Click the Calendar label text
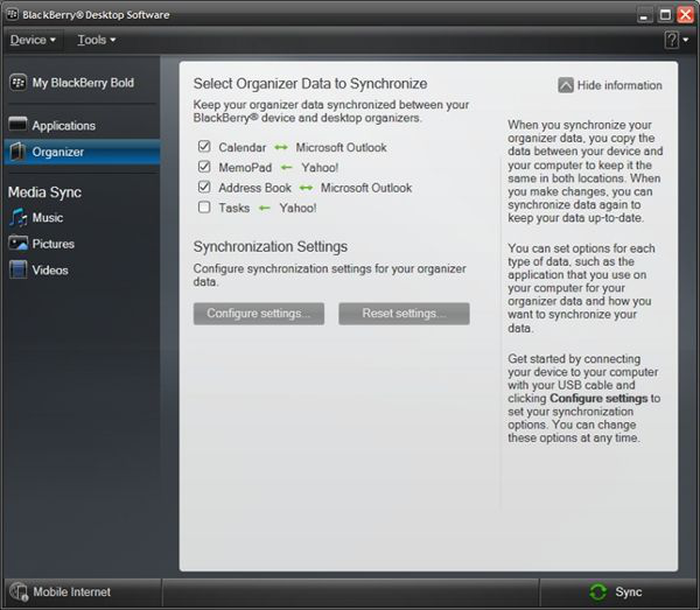 tap(242, 147)
